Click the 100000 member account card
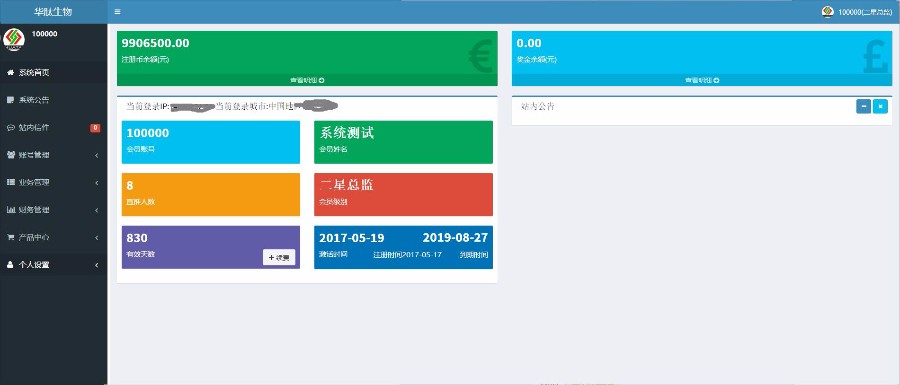Image resolution: width=900 pixels, height=385 pixels. 211,142
